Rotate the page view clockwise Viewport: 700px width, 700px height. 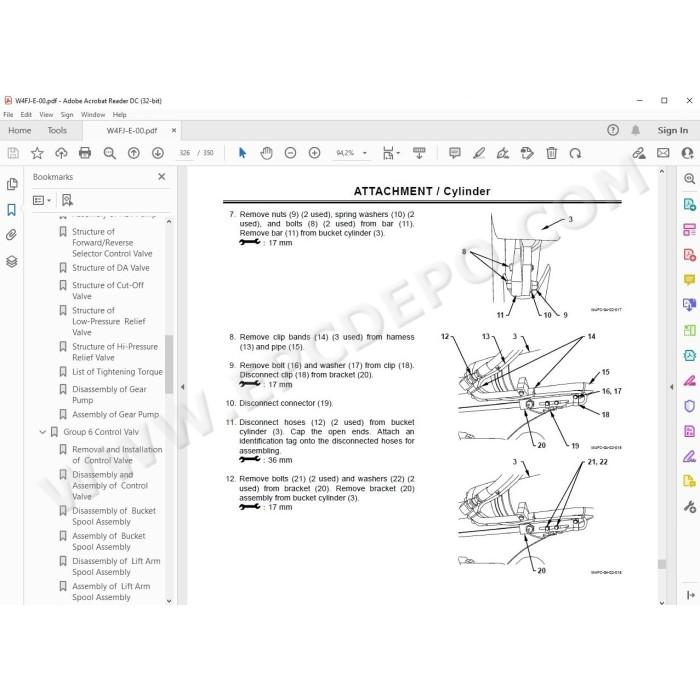click(575, 153)
